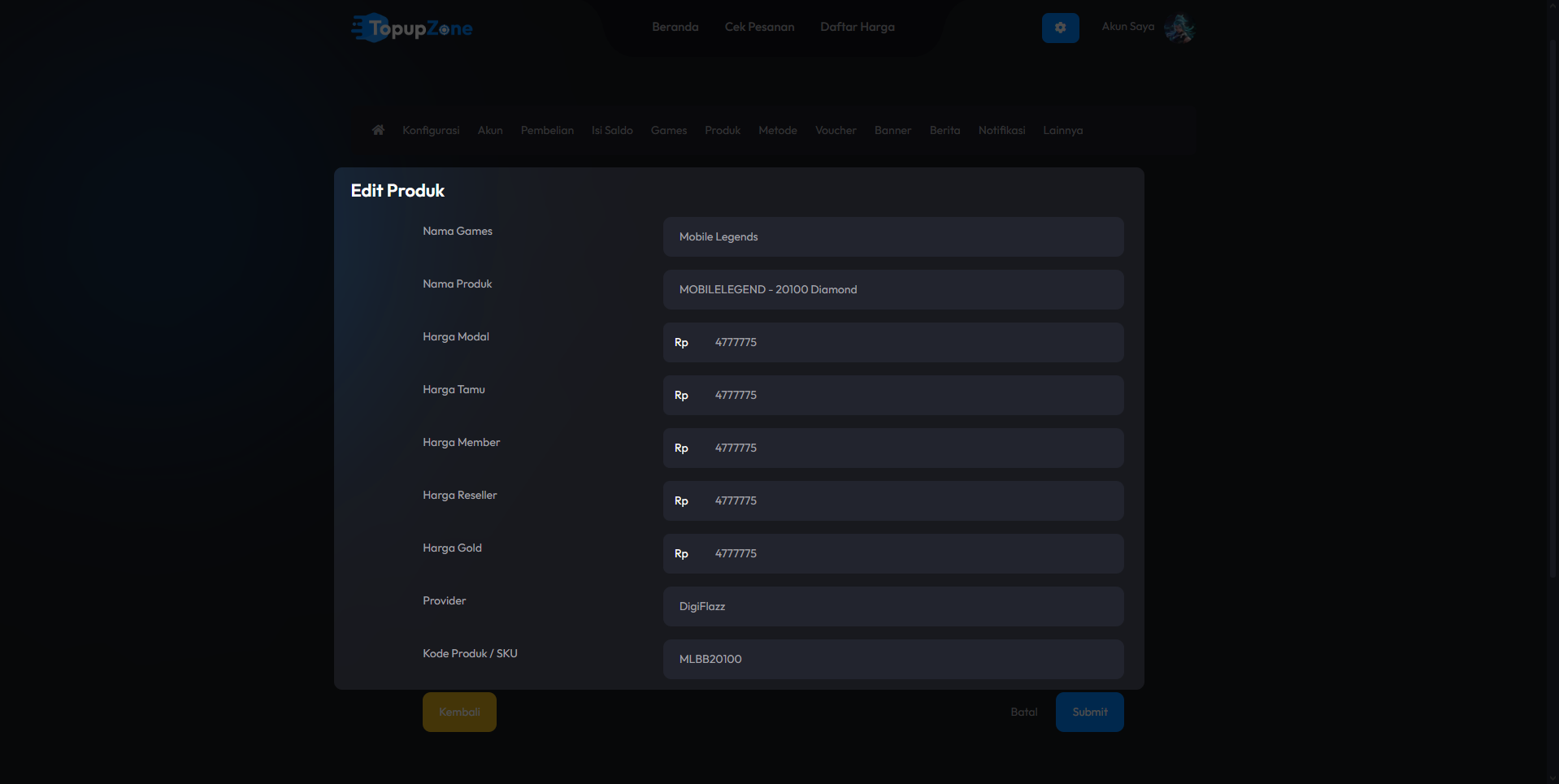The height and width of the screenshot is (784, 1559).
Task: Click the Rp prefix of Harga Tamu
Action: [681, 395]
